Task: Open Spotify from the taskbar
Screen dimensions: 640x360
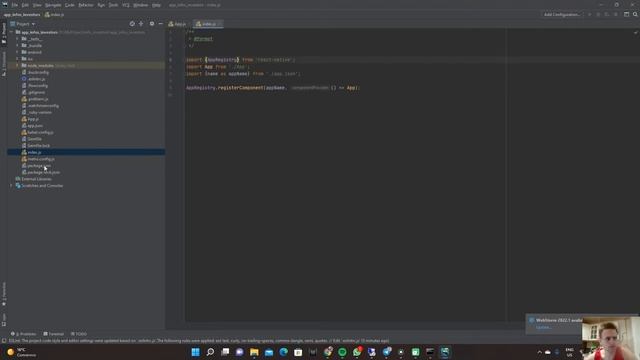Action: click(x=342, y=352)
